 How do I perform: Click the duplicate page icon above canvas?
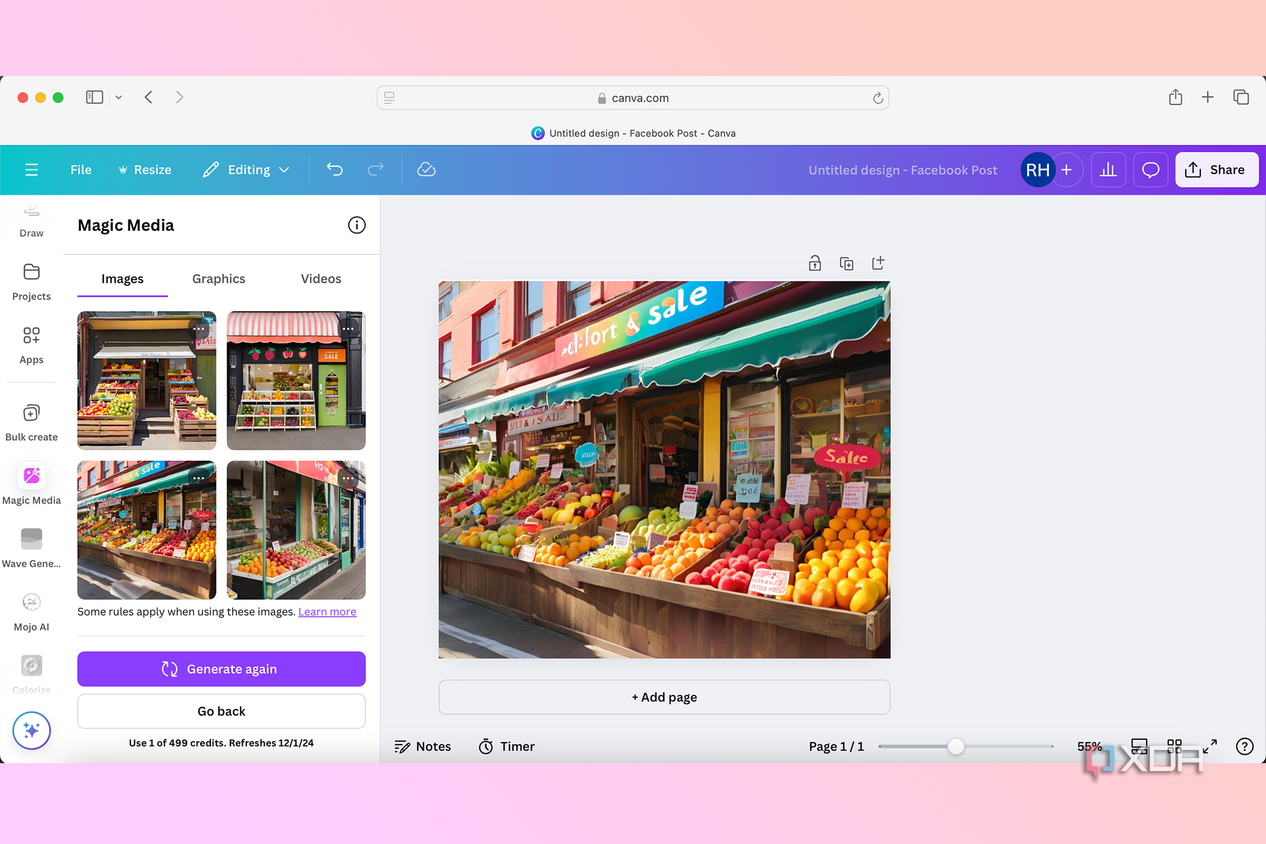pos(846,263)
